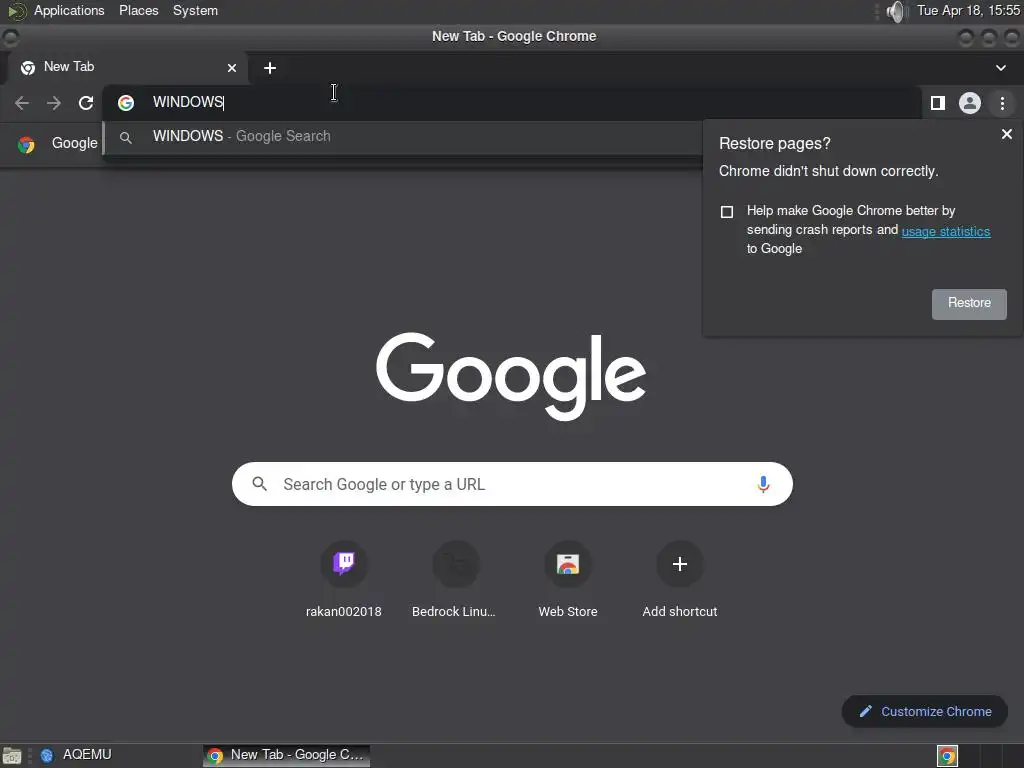The image size is (1024, 768).
Task: Click the show desktop icon in the taskbar
Action: click(x=12, y=756)
